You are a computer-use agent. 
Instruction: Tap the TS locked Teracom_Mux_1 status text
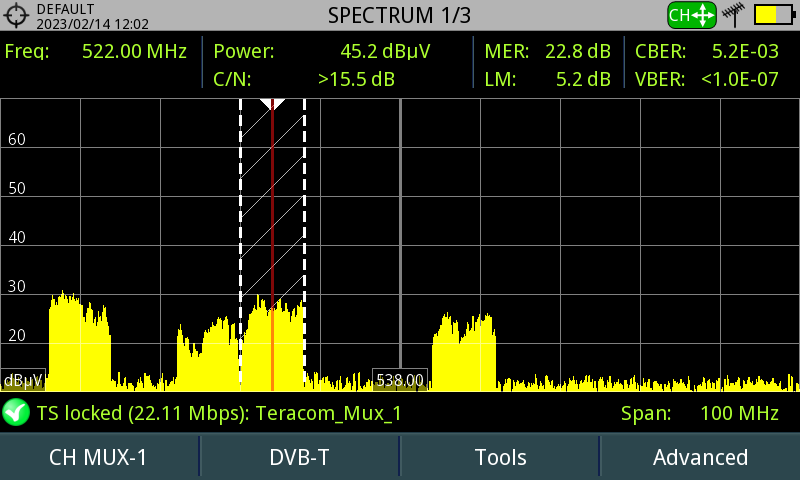click(219, 413)
